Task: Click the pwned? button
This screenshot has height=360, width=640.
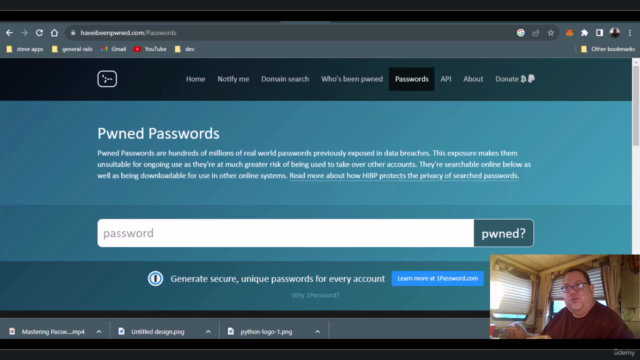Action: (504, 233)
